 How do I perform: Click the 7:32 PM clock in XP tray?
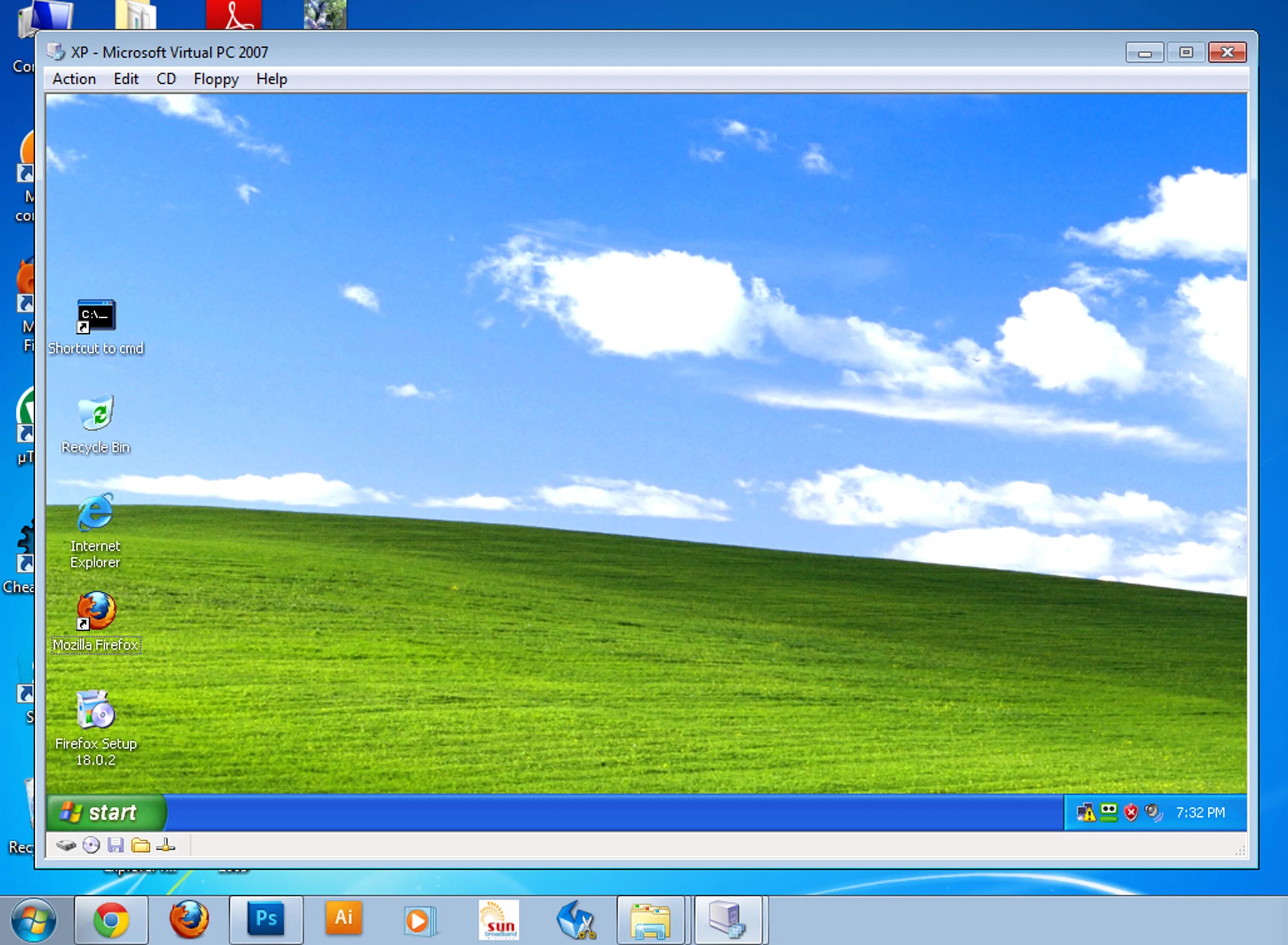click(1200, 812)
